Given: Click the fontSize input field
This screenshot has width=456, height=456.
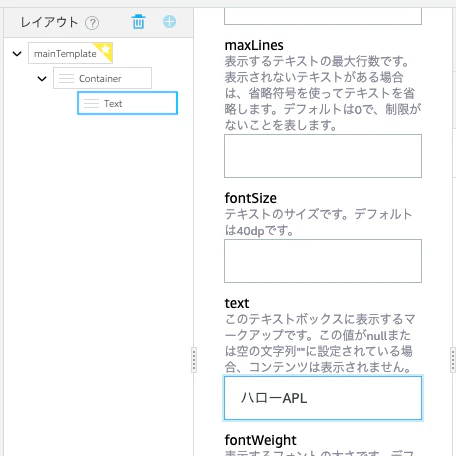Looking at the screenshot, I should 323,261.
